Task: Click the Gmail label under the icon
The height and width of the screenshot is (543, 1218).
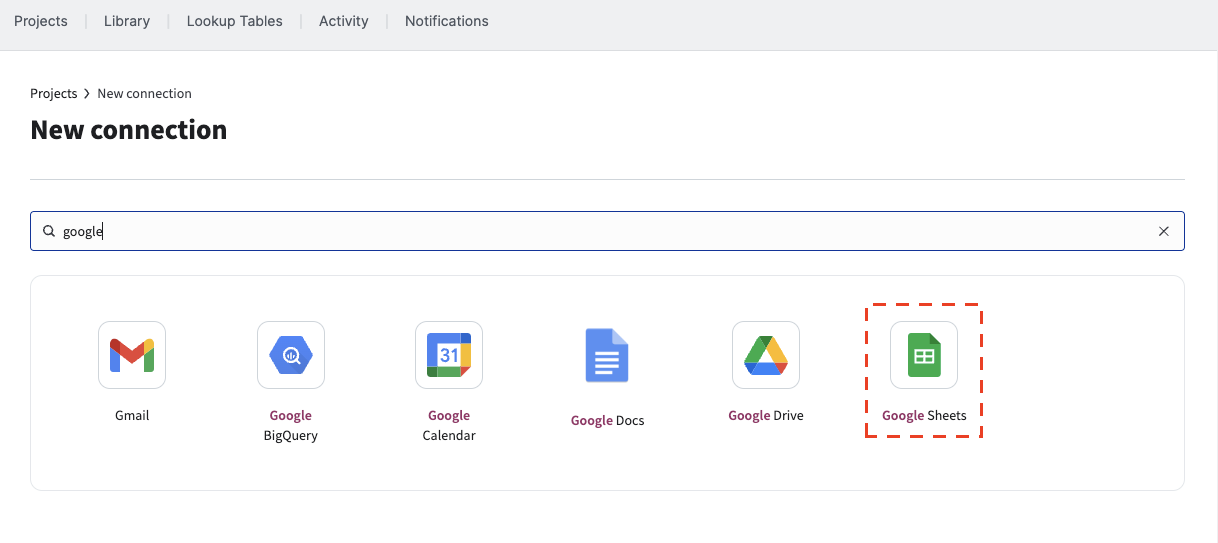Action: pyautogui.click(x=132, y=415)
